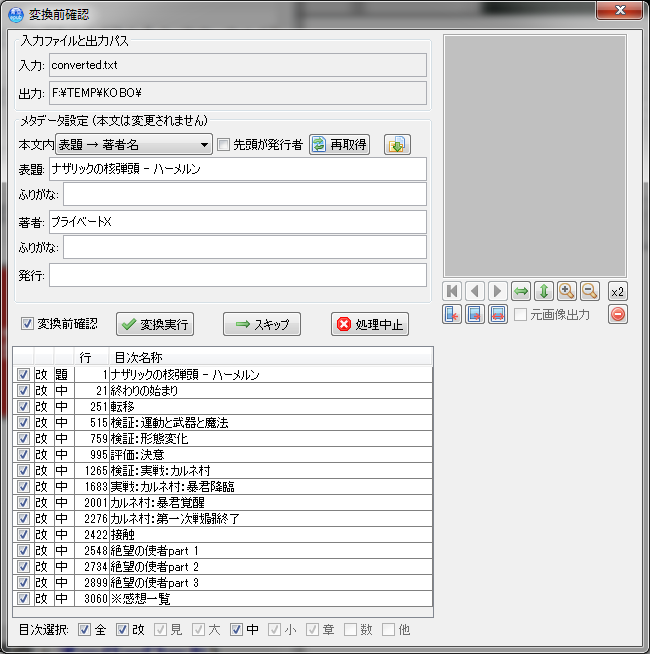Click the 表題 title input field
The image size is (650, 654).
coord(238,169)
